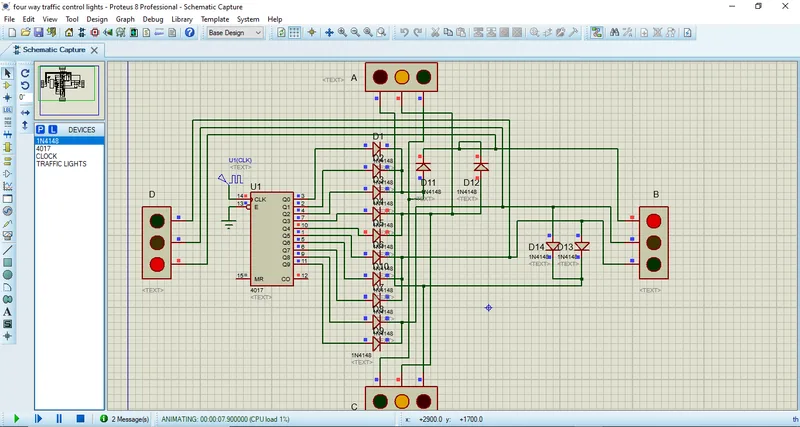Image resolution: width=800 pixels, height=427 pixels.
Task: Toggle the wire autorouter button
Action: tap(596, 33)
